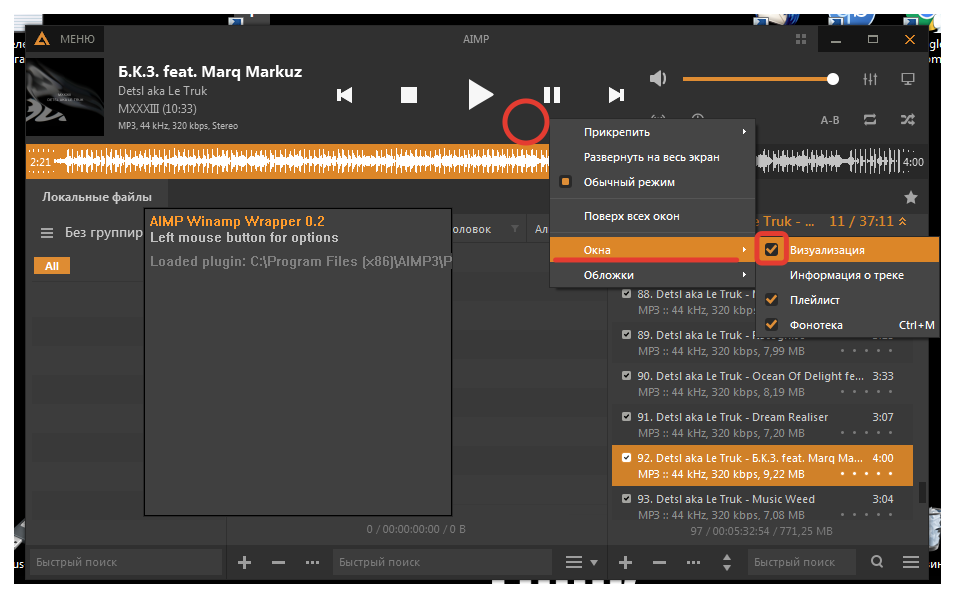The image size is (954, 605).
Task: Open playlist sorting arrows menu
Action: coord(727,562)
